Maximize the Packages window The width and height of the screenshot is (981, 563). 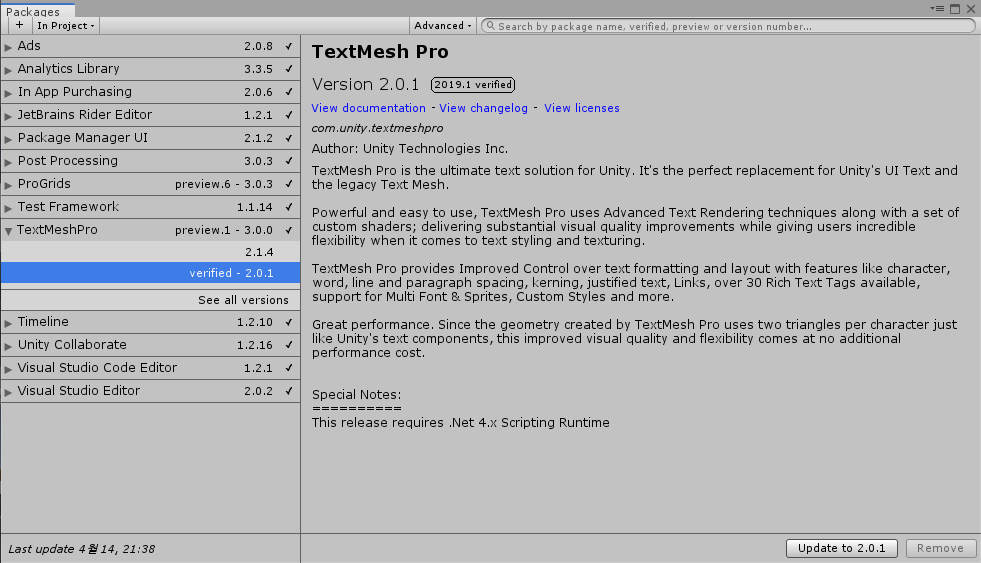[x=955, y=9]
